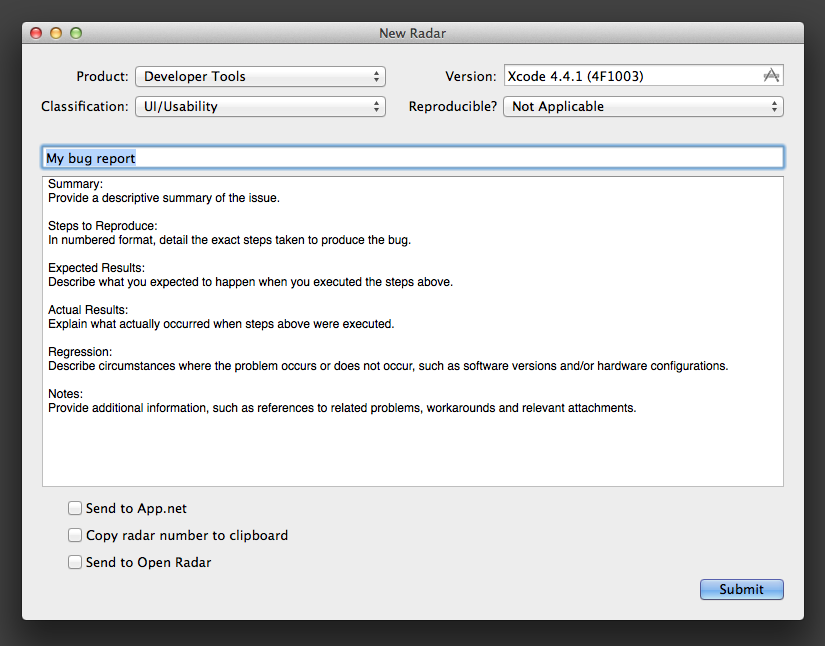
Task: Click the line starting 'In numbered format, detail'
Action: coord(229,240)
